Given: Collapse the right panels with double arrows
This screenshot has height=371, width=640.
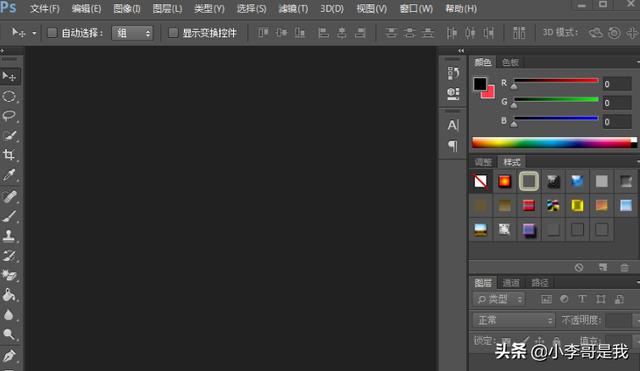Looking at the screenshot, I should coord(461,51).
